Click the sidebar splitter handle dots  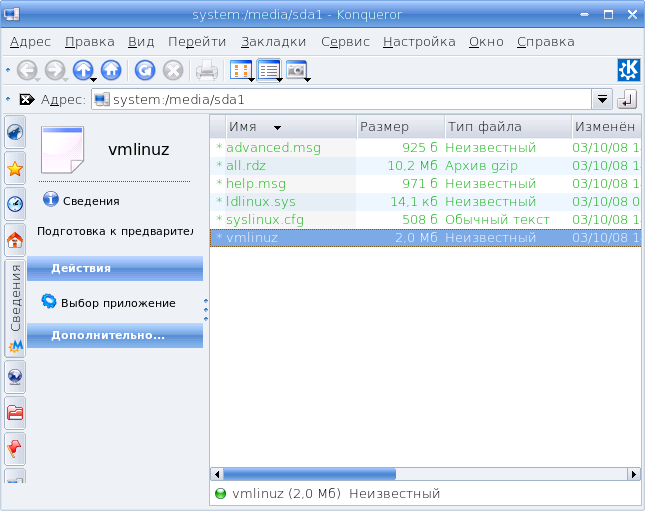(206, 309)
